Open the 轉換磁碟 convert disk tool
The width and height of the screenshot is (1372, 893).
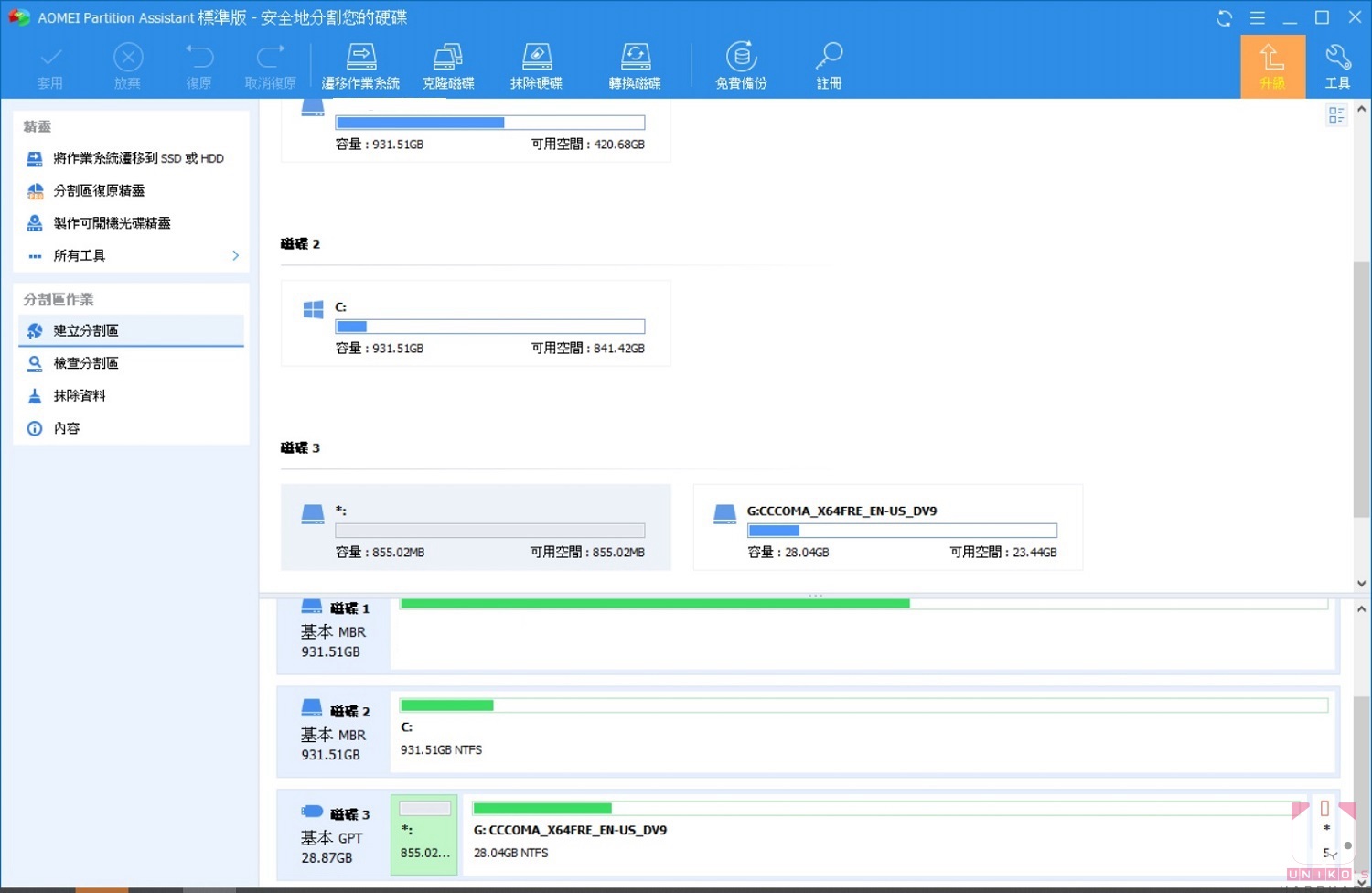click(635, 66)
